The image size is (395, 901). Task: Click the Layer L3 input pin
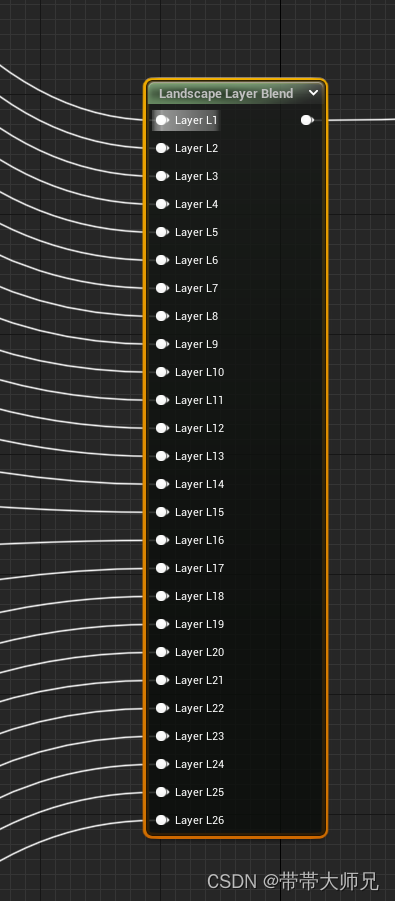coord(162,176)
